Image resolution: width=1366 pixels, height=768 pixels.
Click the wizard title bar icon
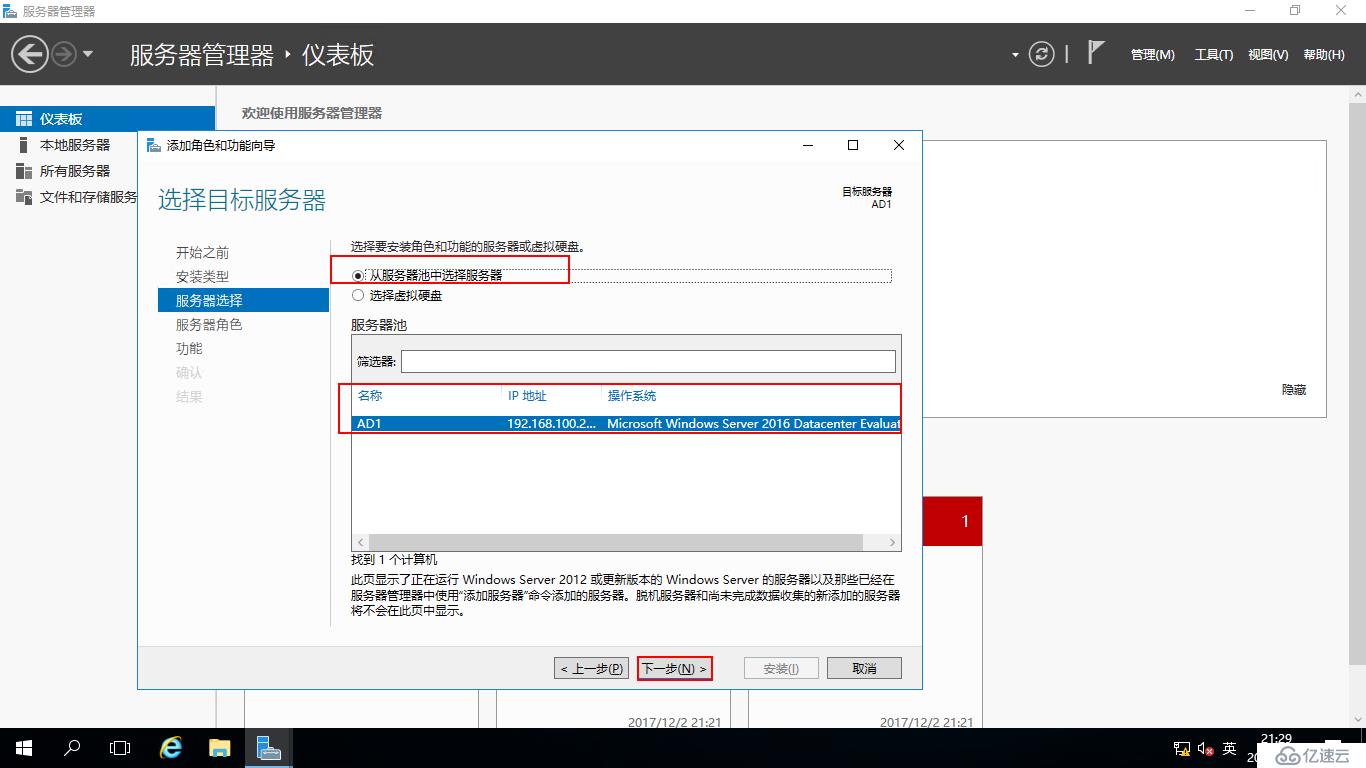[x=153, y=145]
